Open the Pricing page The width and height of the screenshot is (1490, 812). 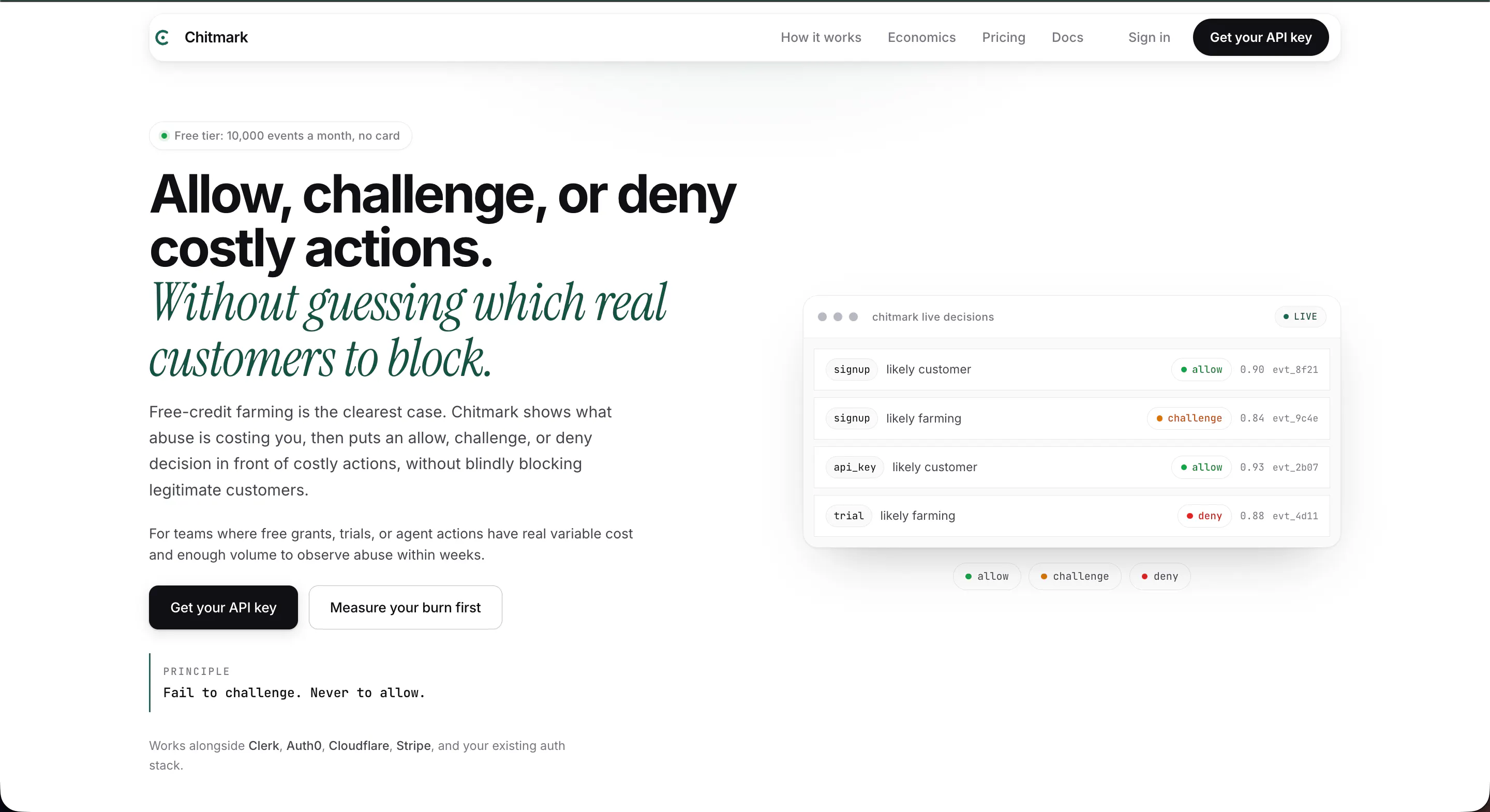click(1004, 38)
